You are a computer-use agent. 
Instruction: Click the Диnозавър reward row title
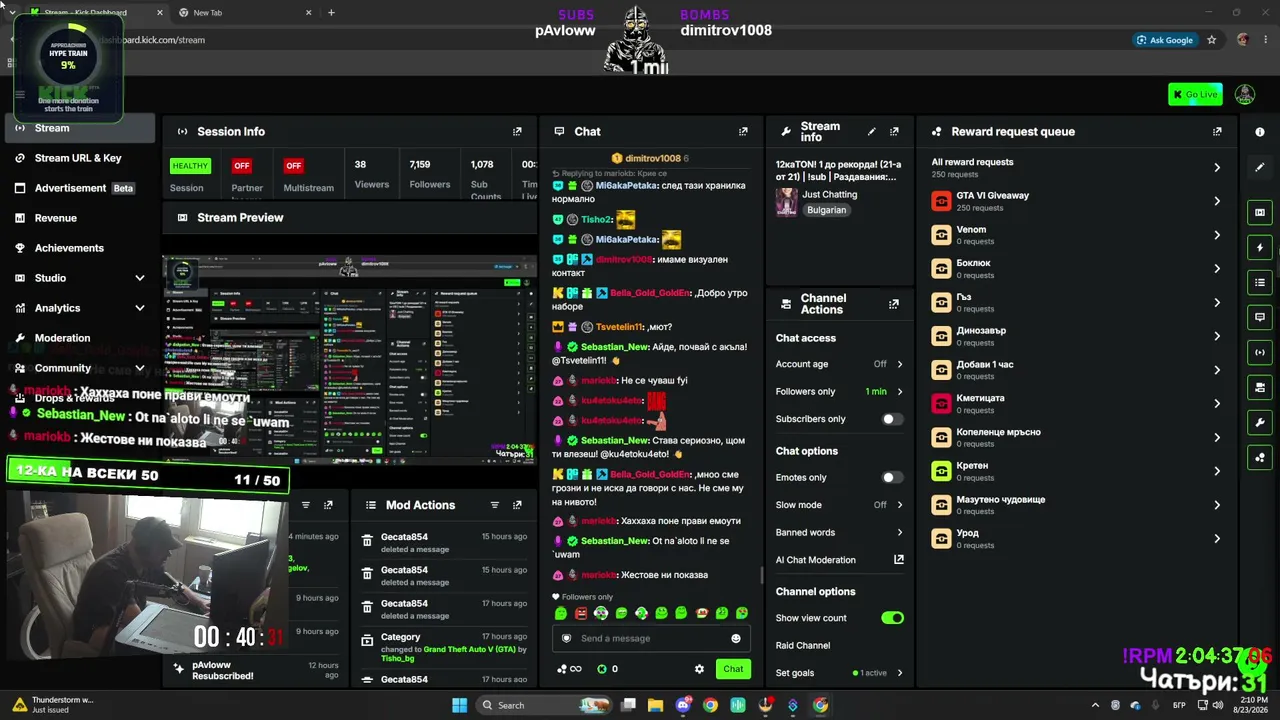click(x=981, y=331)
